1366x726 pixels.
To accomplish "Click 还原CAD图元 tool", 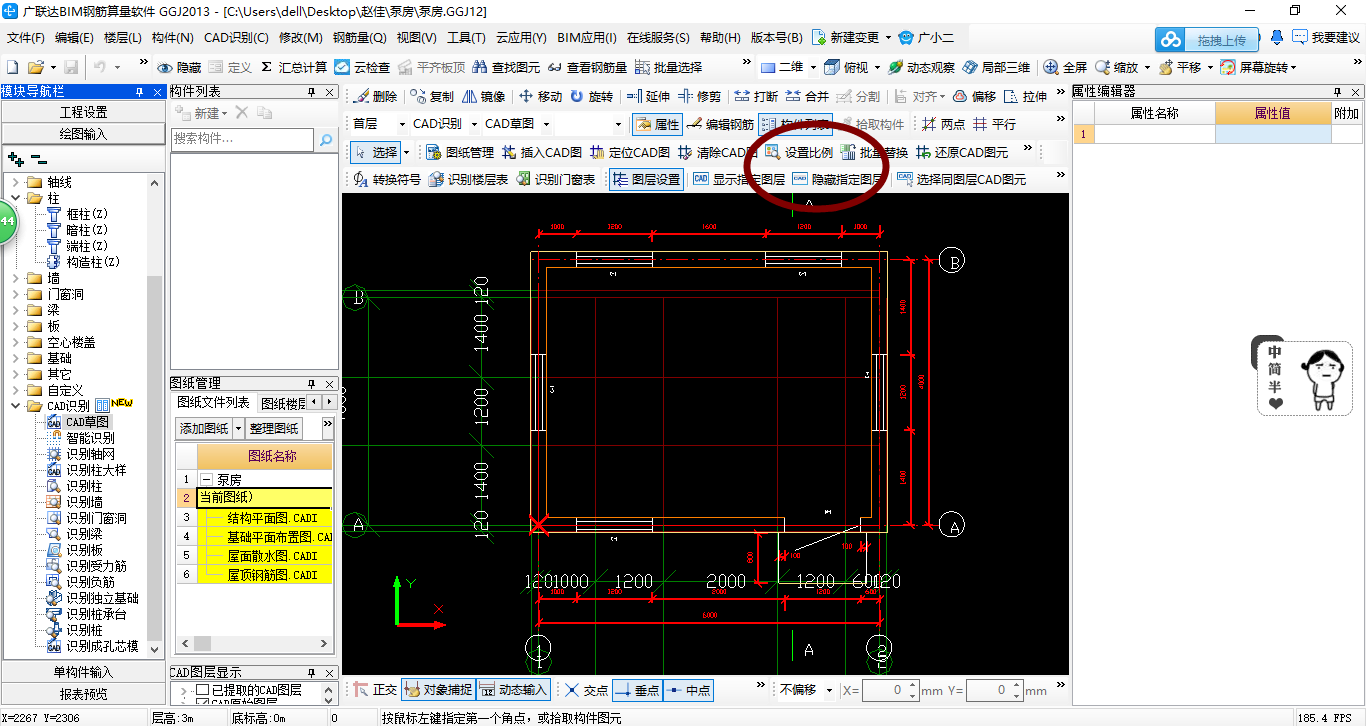I will [962, 153].
